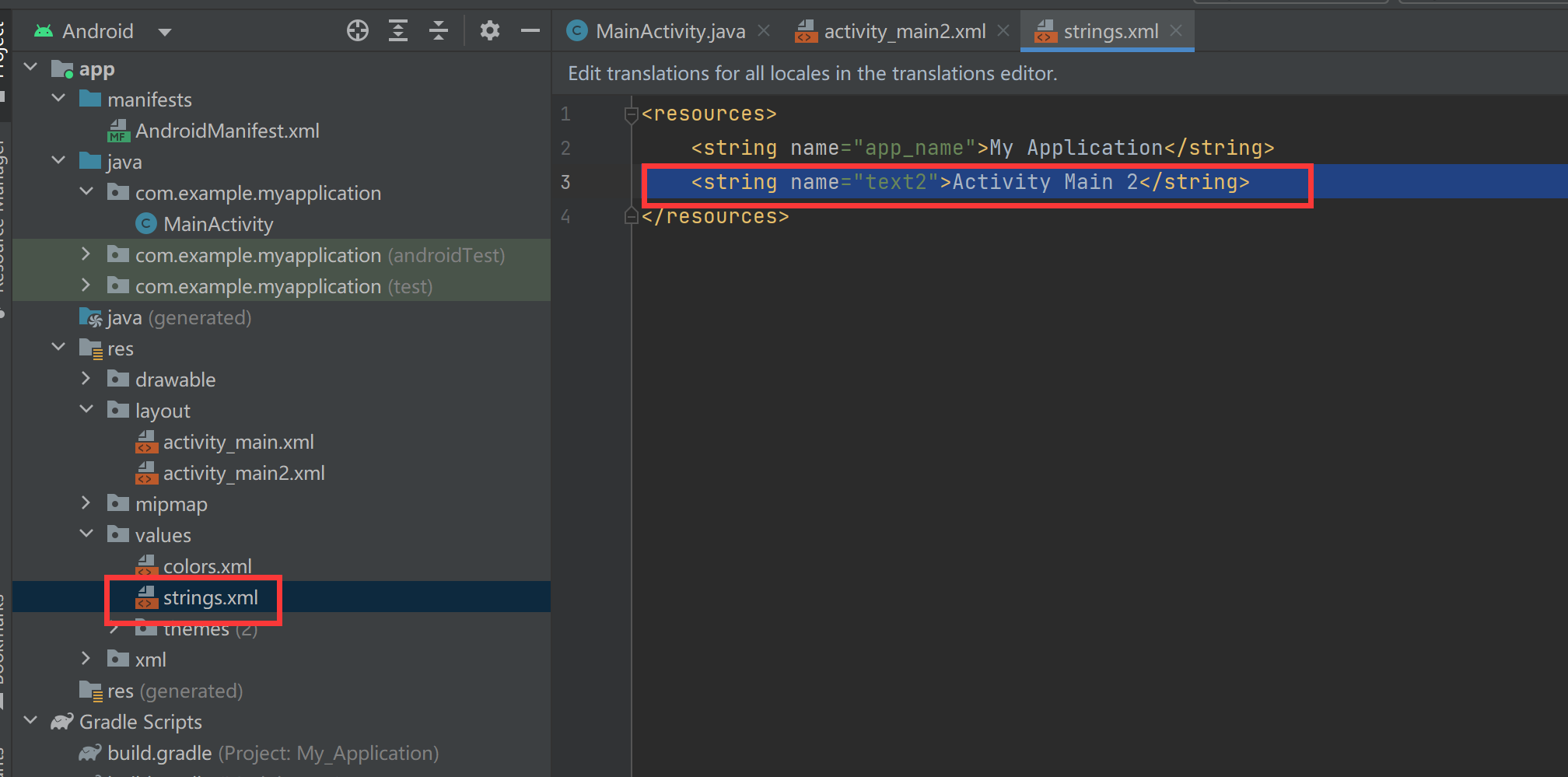Click the values folder icon
This screenshot has width=1568, height=777.
coord(118,534)
